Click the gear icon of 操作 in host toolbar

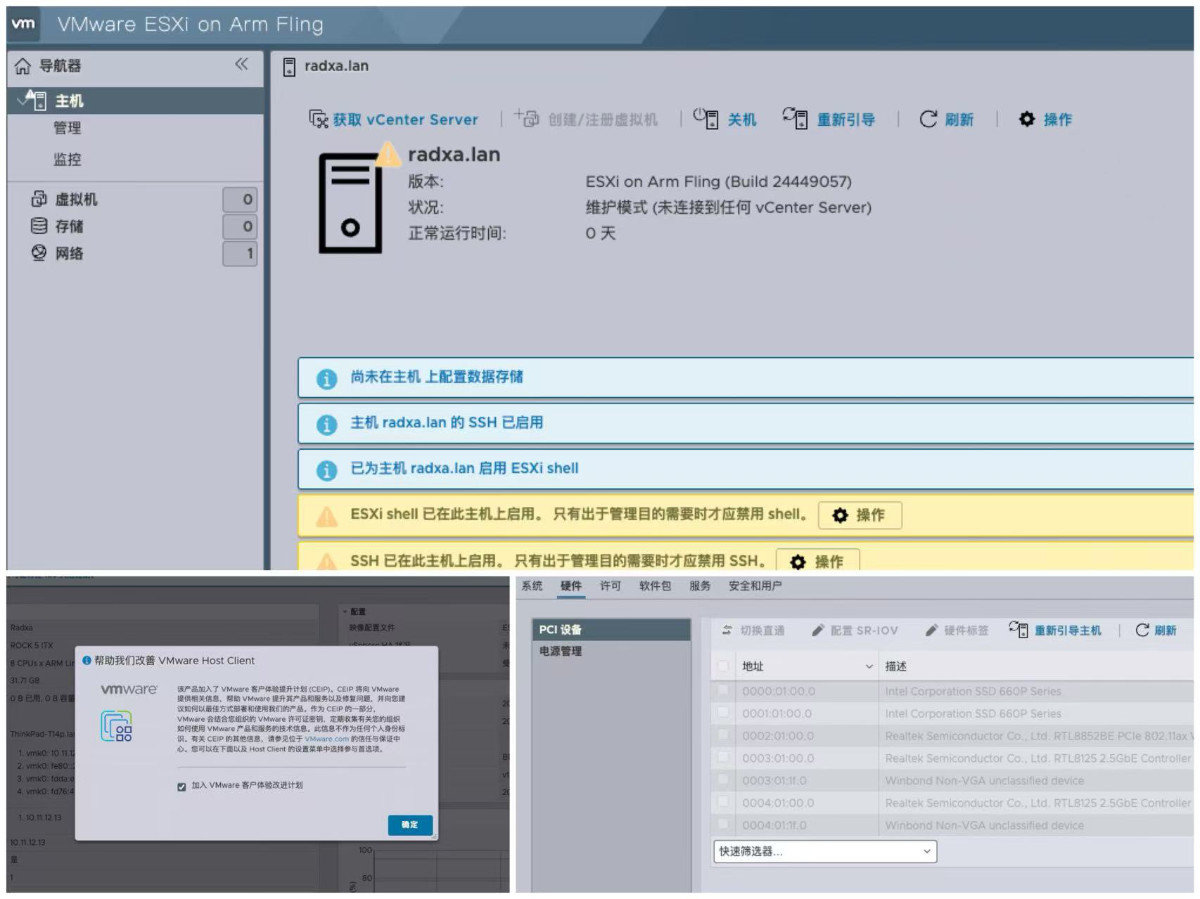pos(1027,119)
